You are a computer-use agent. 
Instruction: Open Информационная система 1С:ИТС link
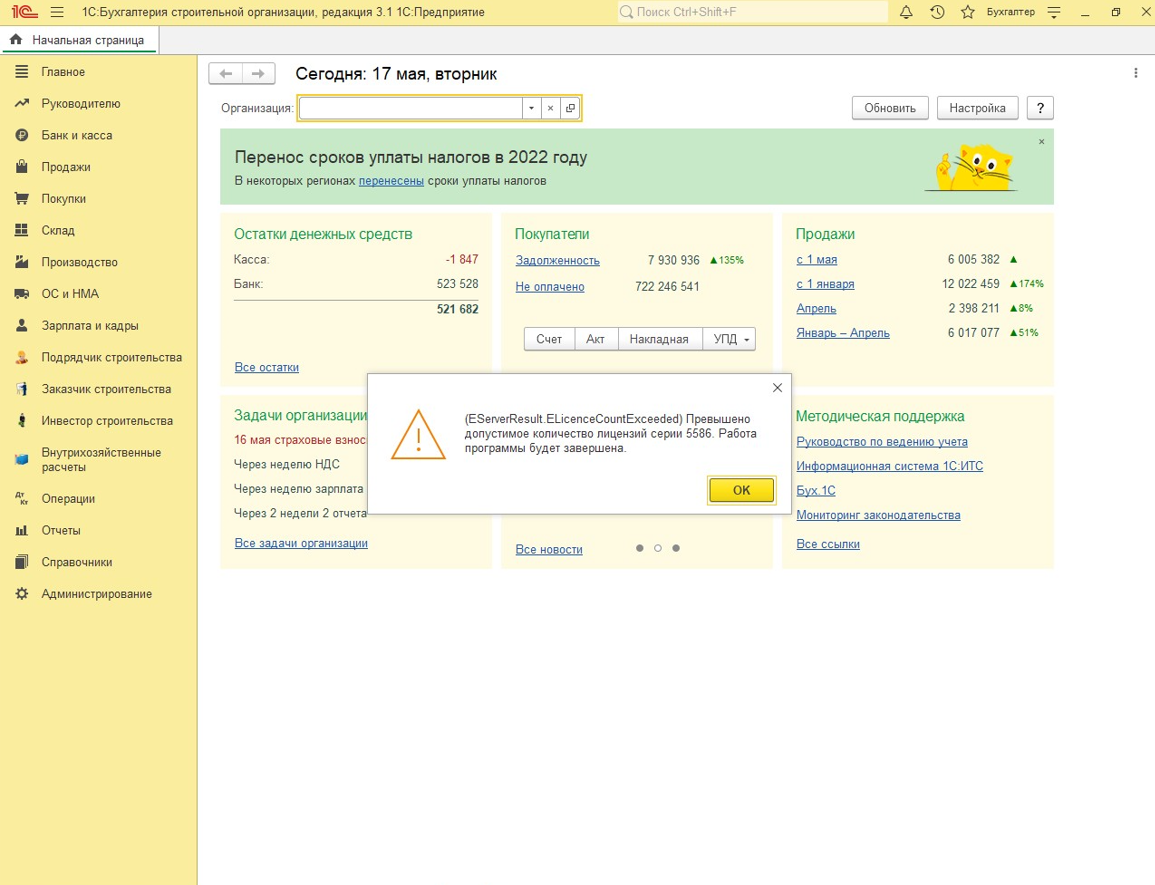(x=890, y=466)
